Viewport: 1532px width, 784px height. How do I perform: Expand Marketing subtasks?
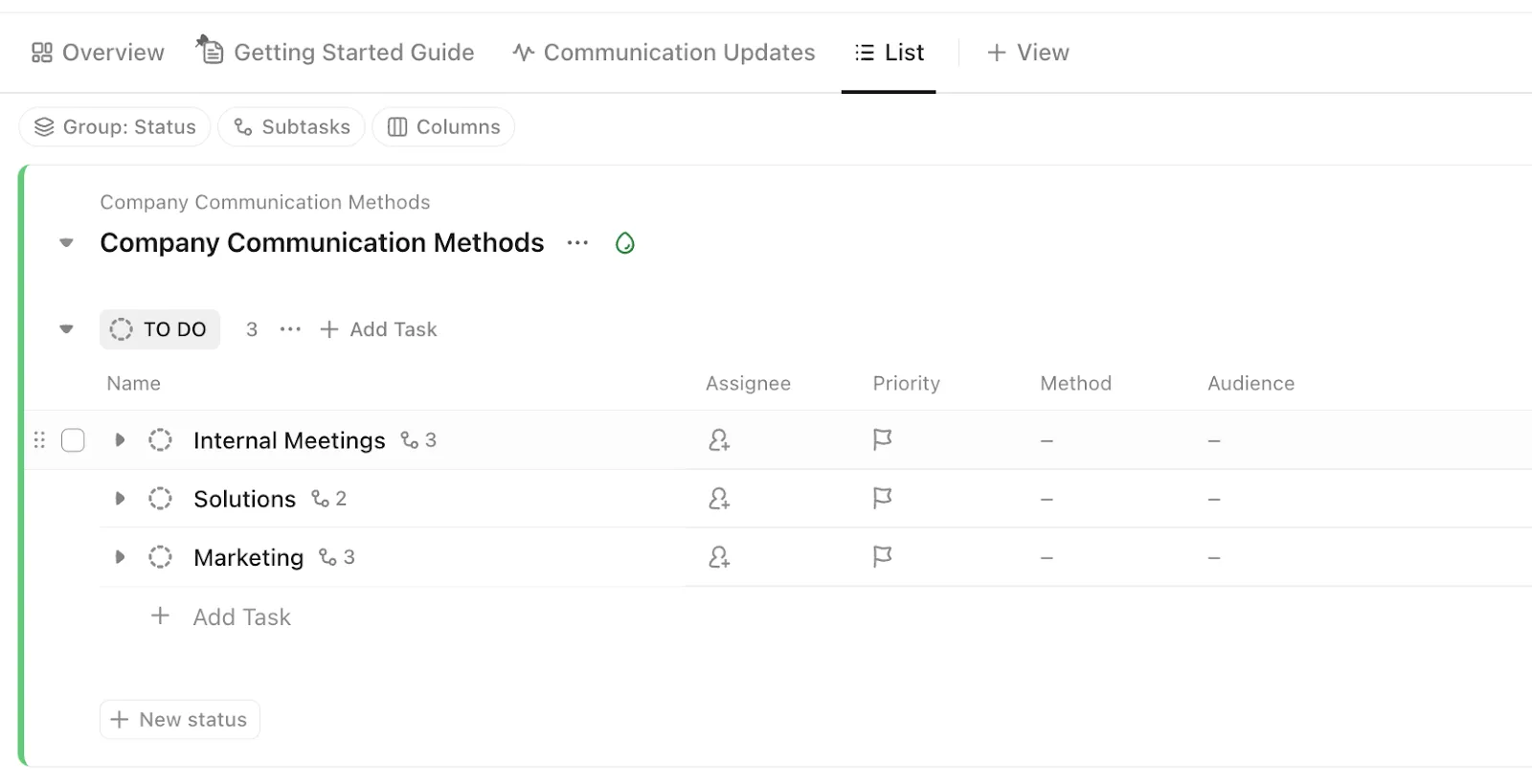click(x=120, y=557)
